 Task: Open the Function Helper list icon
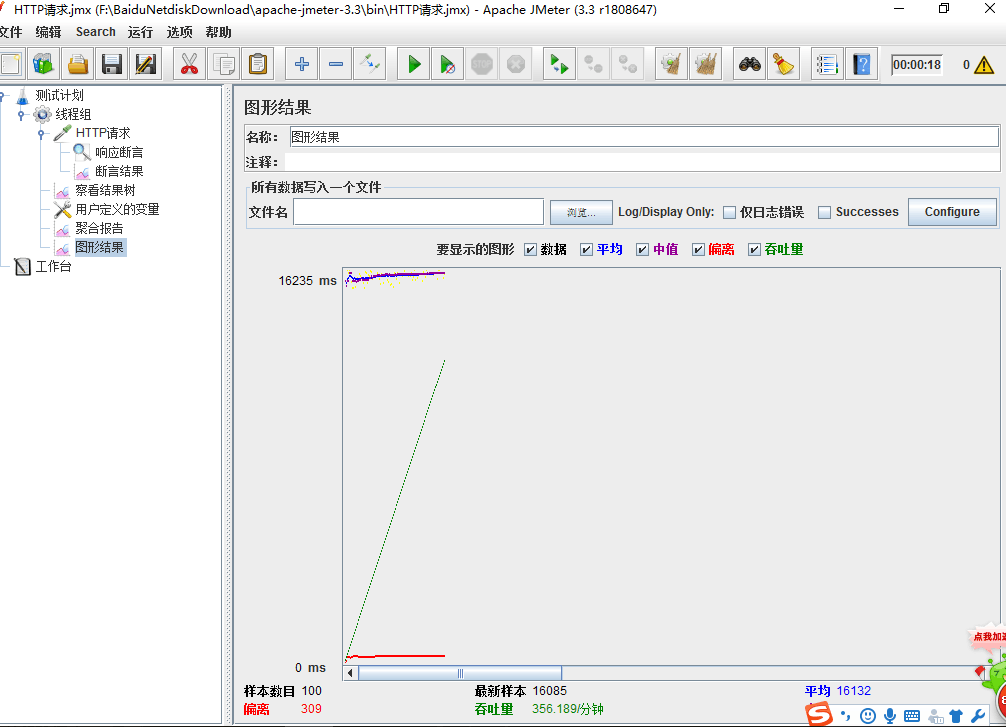tap(827, 64)
